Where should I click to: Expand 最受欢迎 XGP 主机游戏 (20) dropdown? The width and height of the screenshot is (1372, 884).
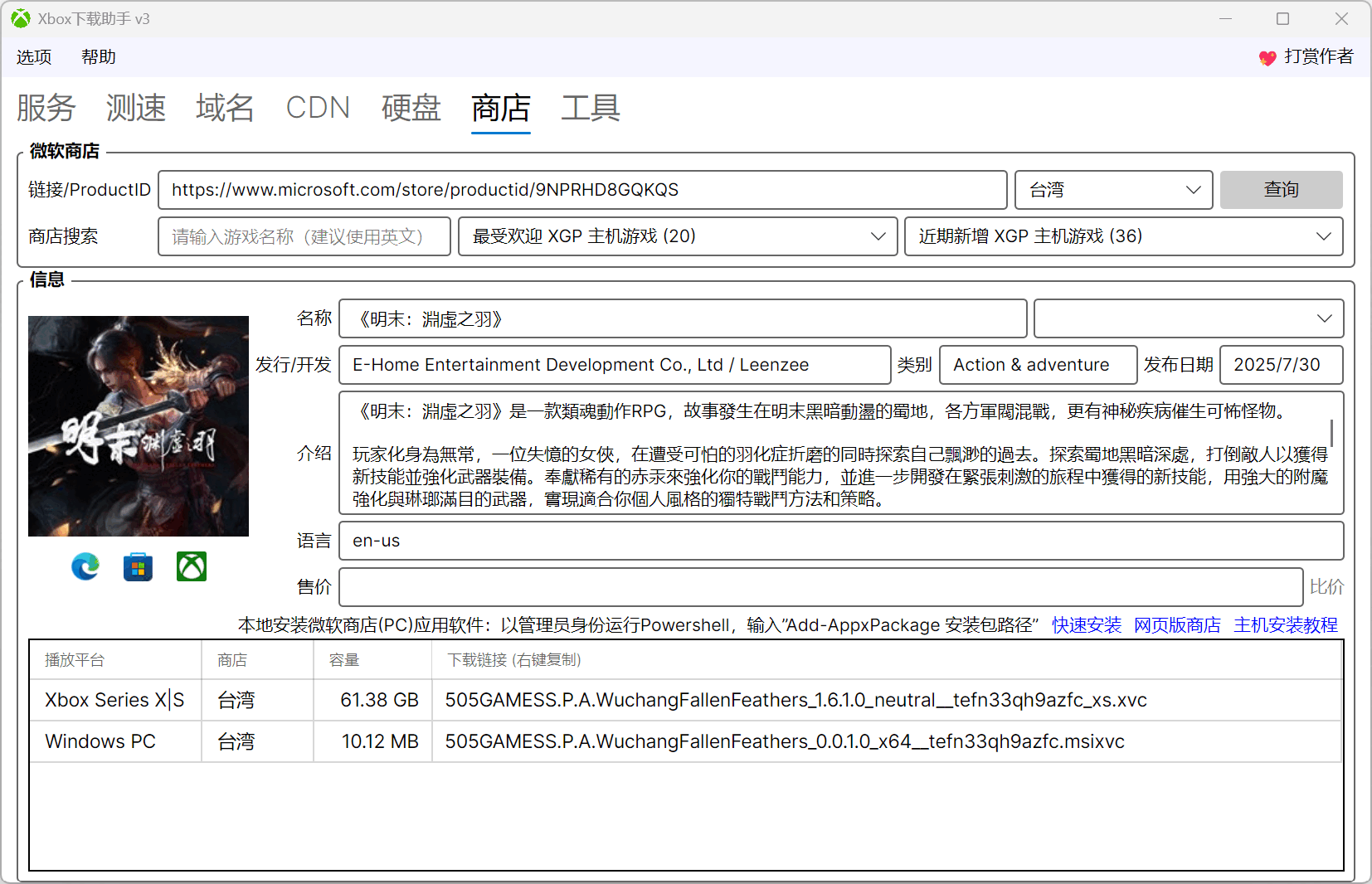click(x=678, y=236)
